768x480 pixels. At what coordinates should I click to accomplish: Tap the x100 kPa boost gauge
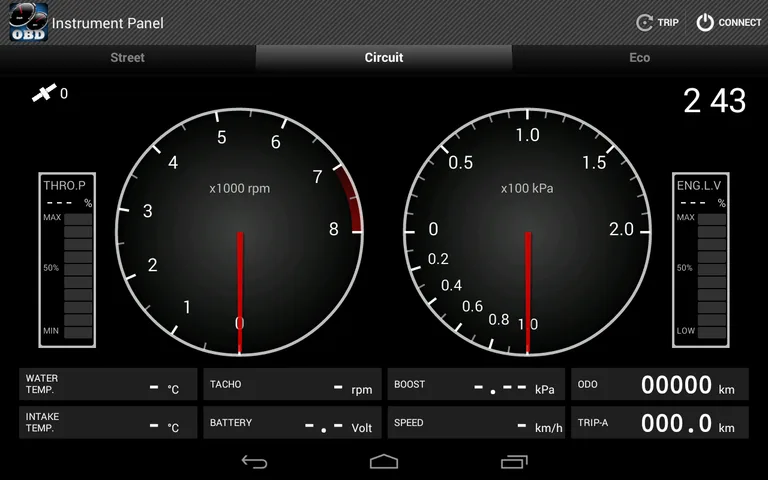coord(528,232)
